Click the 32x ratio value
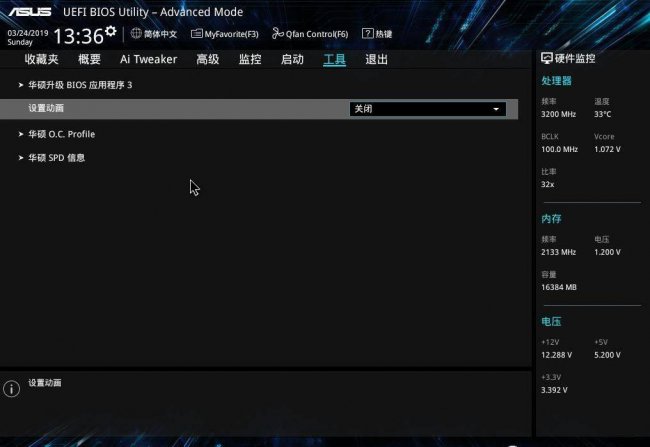This screenshot has height=447, width=650. click(x=548, y=185)
